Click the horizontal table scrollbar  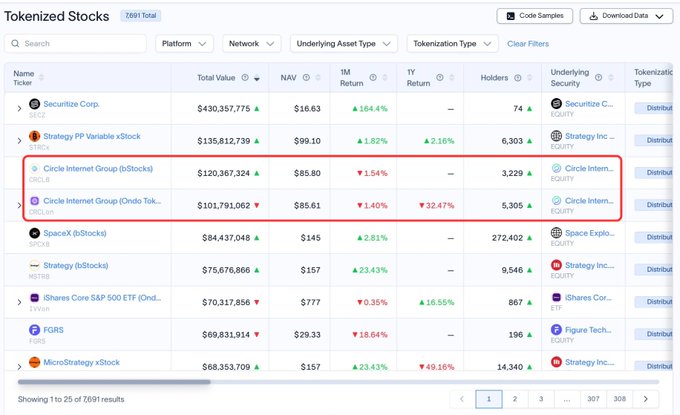114,382
